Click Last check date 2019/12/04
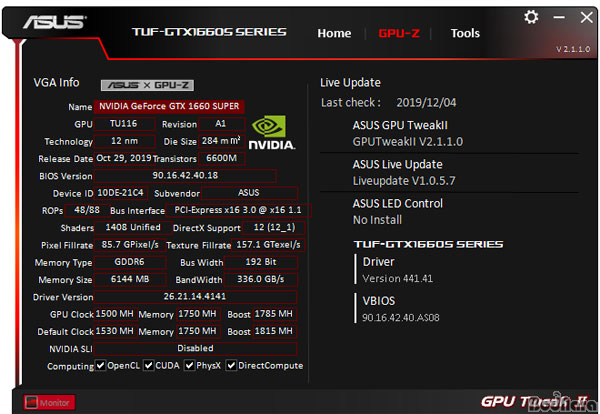600x414 pixels. [x=426, y=103]
